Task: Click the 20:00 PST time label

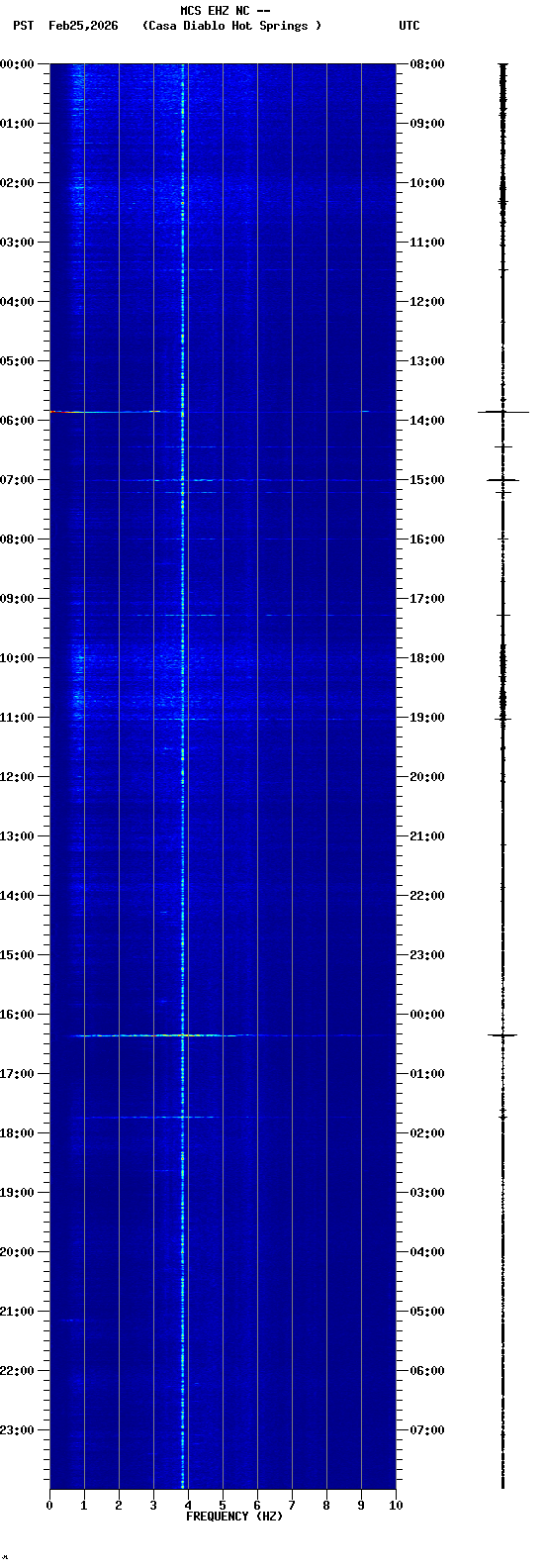Action: point(18,1252)
